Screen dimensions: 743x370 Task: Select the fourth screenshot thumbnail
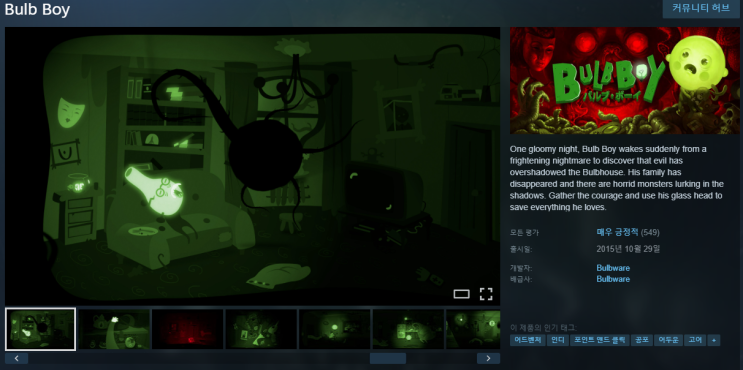[x=261, y=329]
